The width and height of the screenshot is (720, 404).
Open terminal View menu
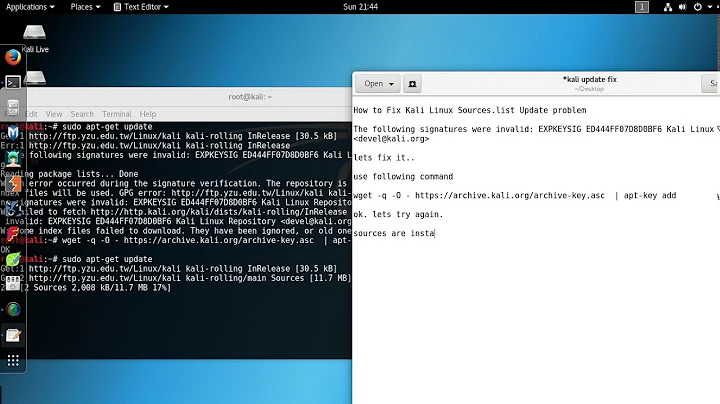point(54,114)
